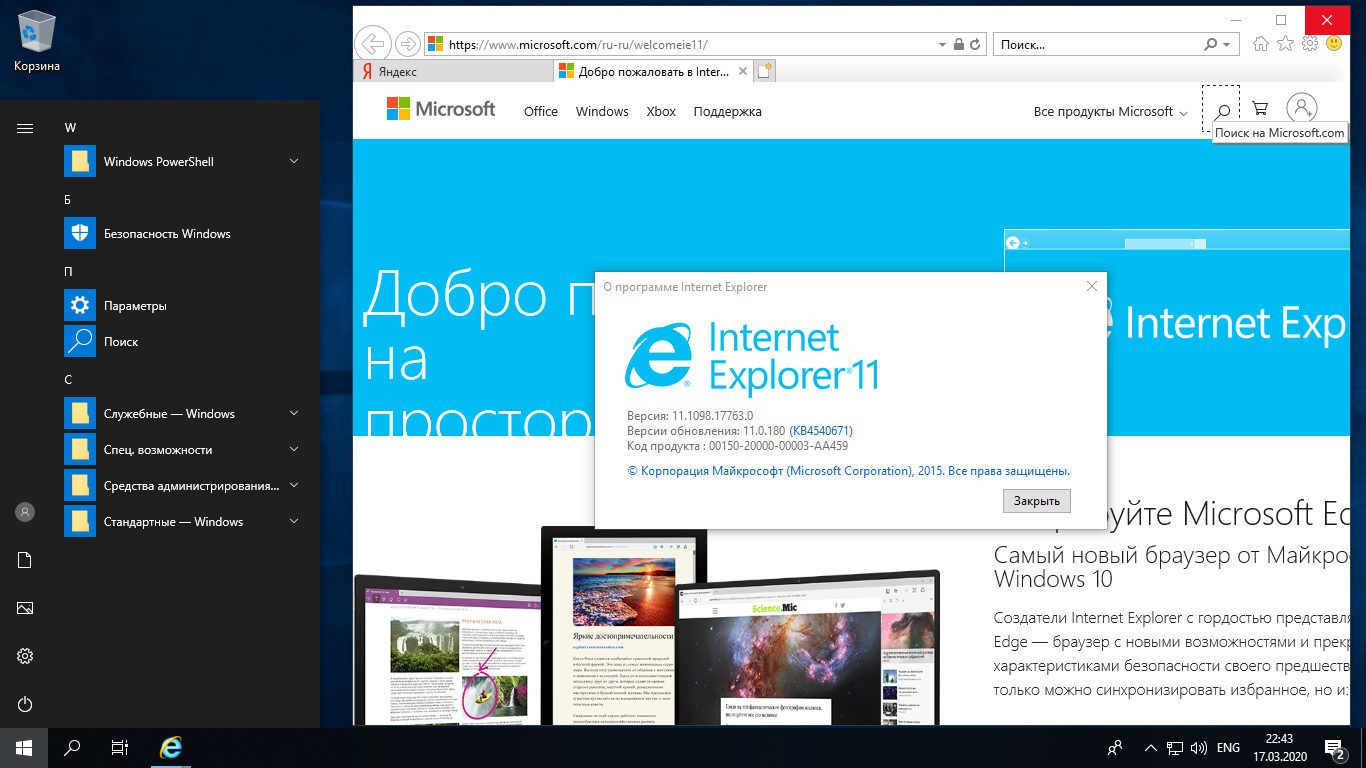Click the volume speaker tray icon
Screen dimensions: 1366x768
pos(1199,748)
